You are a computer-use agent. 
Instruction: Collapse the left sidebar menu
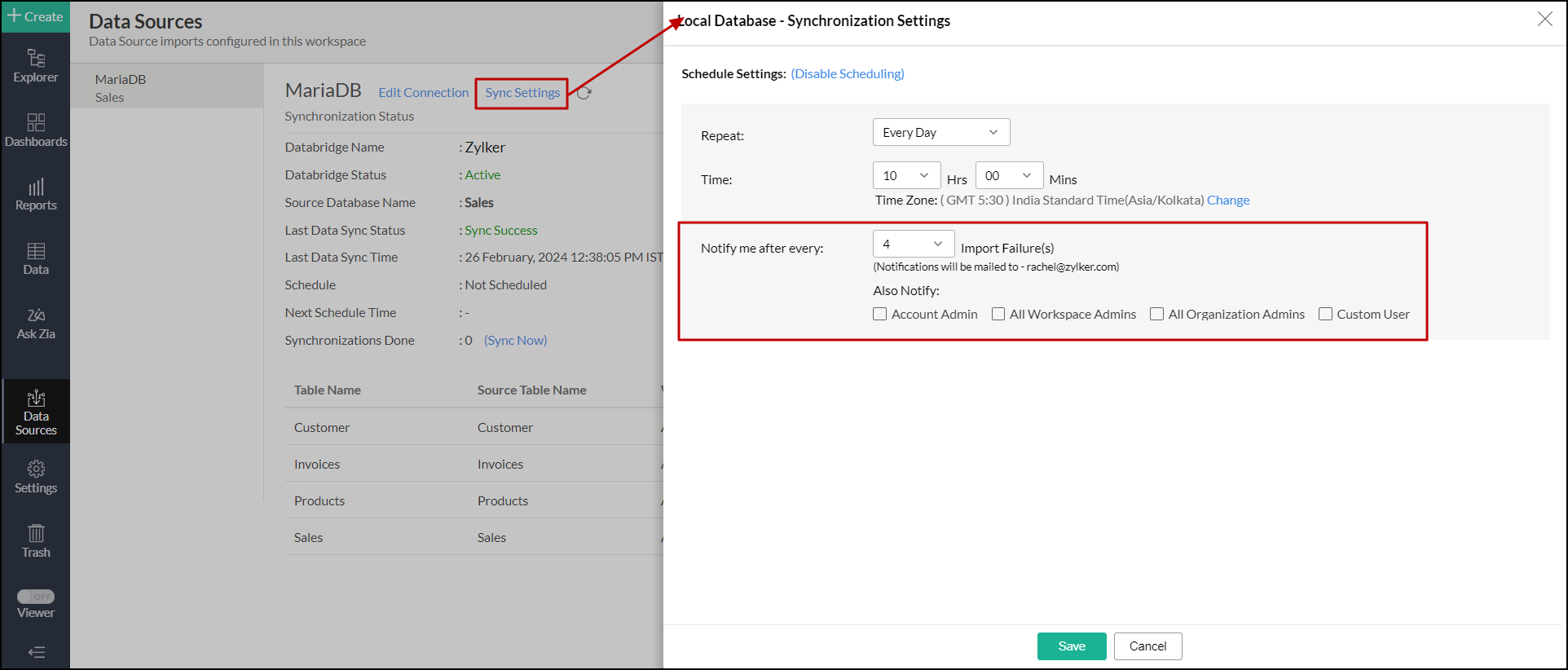tap(36, 652)
